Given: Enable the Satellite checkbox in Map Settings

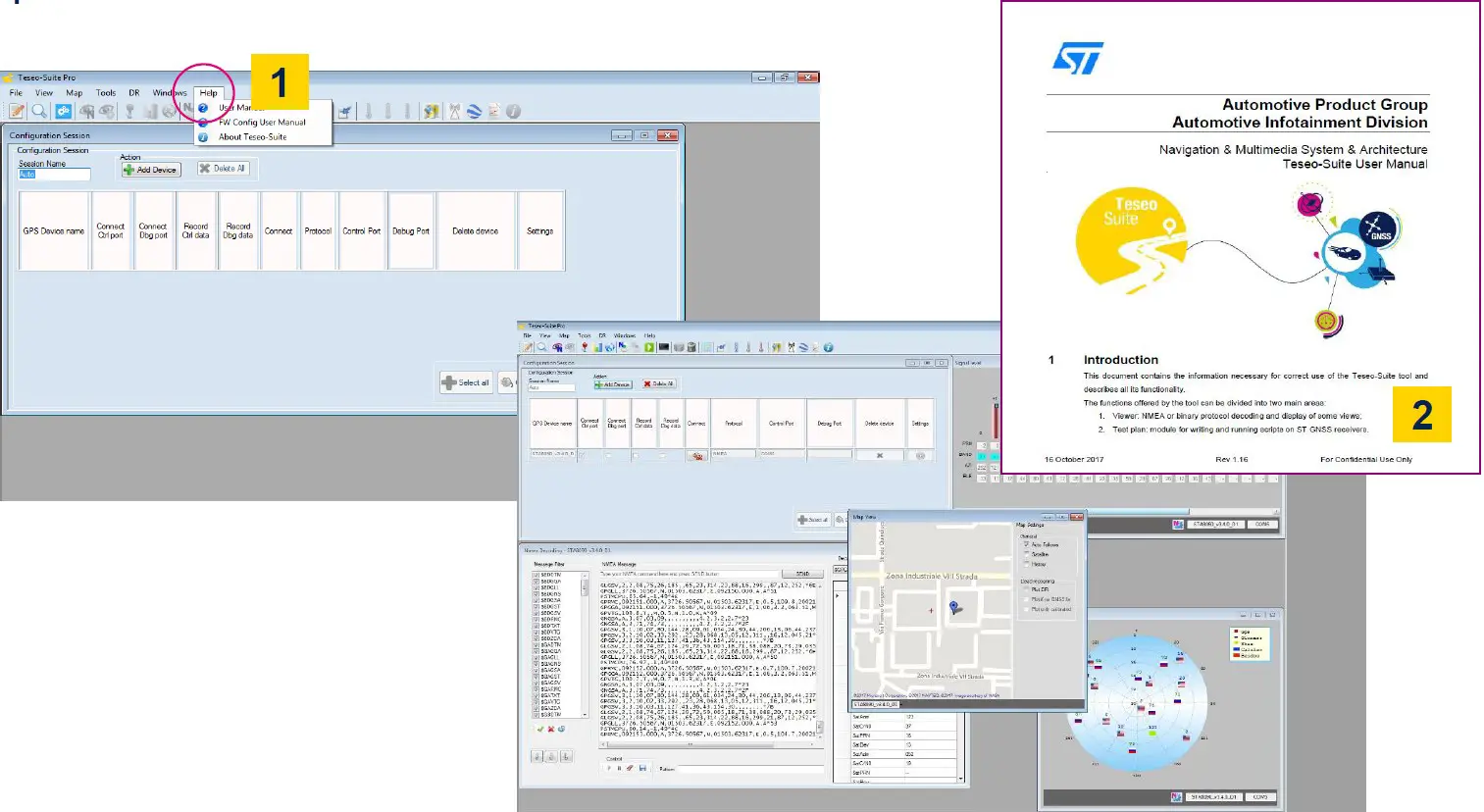Looking at the screenshot, I should (x=1026, y=554).
